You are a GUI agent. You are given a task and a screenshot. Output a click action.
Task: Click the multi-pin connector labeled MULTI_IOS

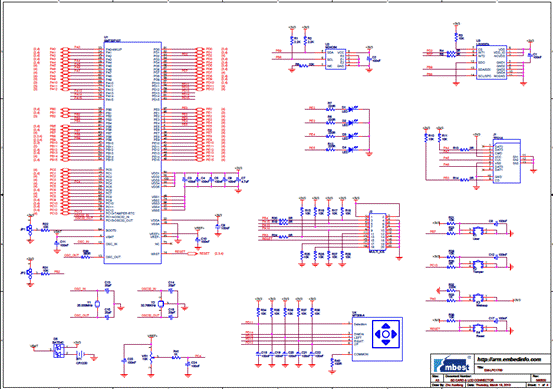pos(377,231)
